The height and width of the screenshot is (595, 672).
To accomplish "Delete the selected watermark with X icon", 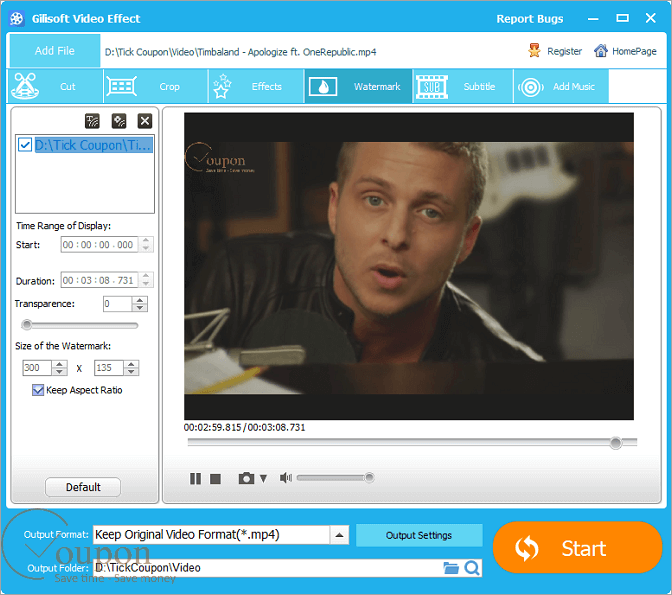I will (x=145, y=121).
